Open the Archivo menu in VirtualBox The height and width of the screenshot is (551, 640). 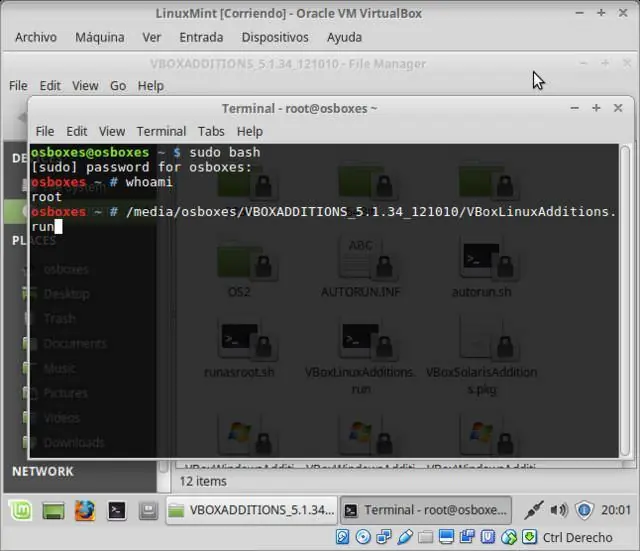(36, 37)
